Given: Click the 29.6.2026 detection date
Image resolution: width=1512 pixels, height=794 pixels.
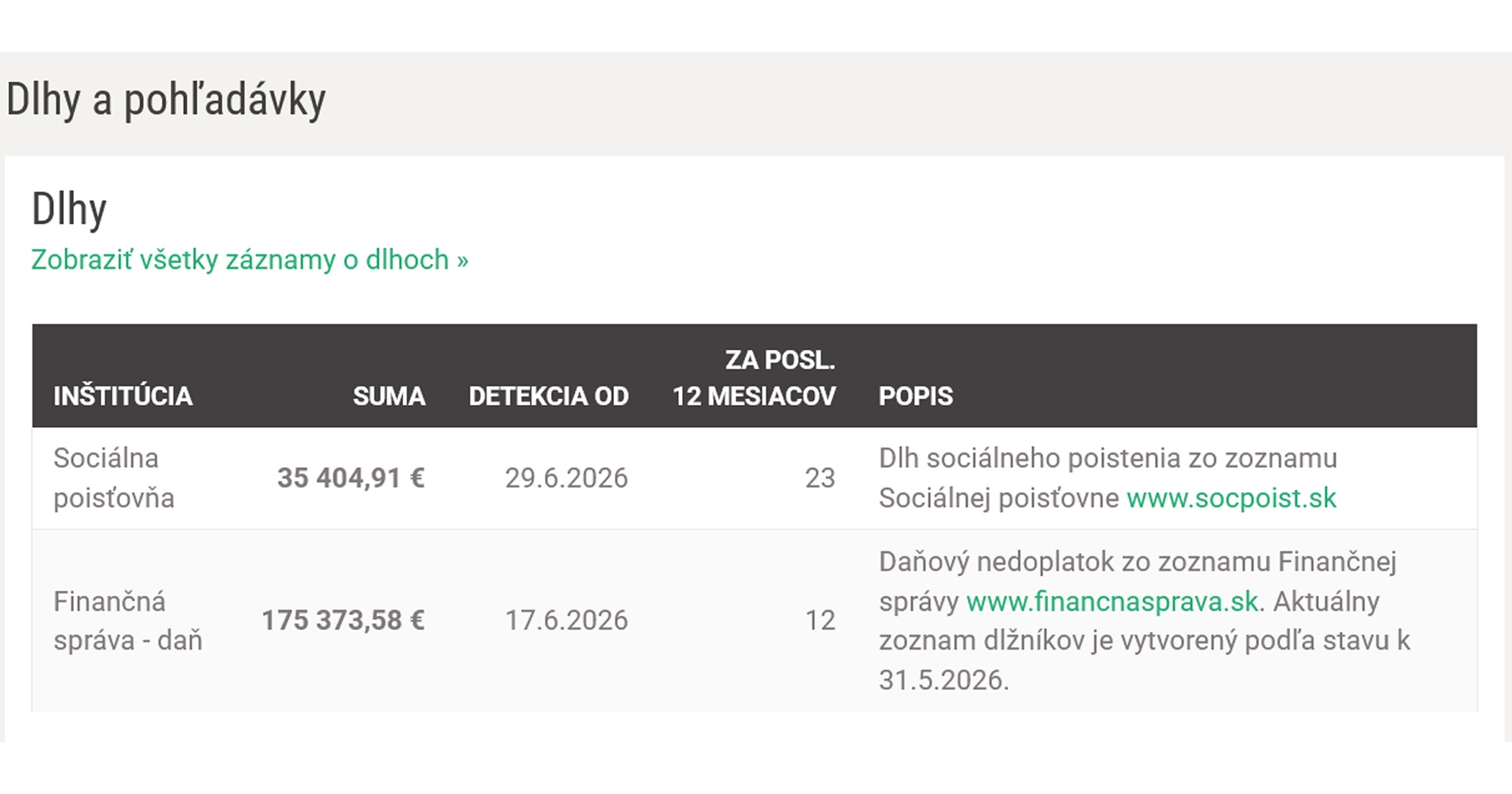Looking at the screenshot, I should click(x=566, y=477).
